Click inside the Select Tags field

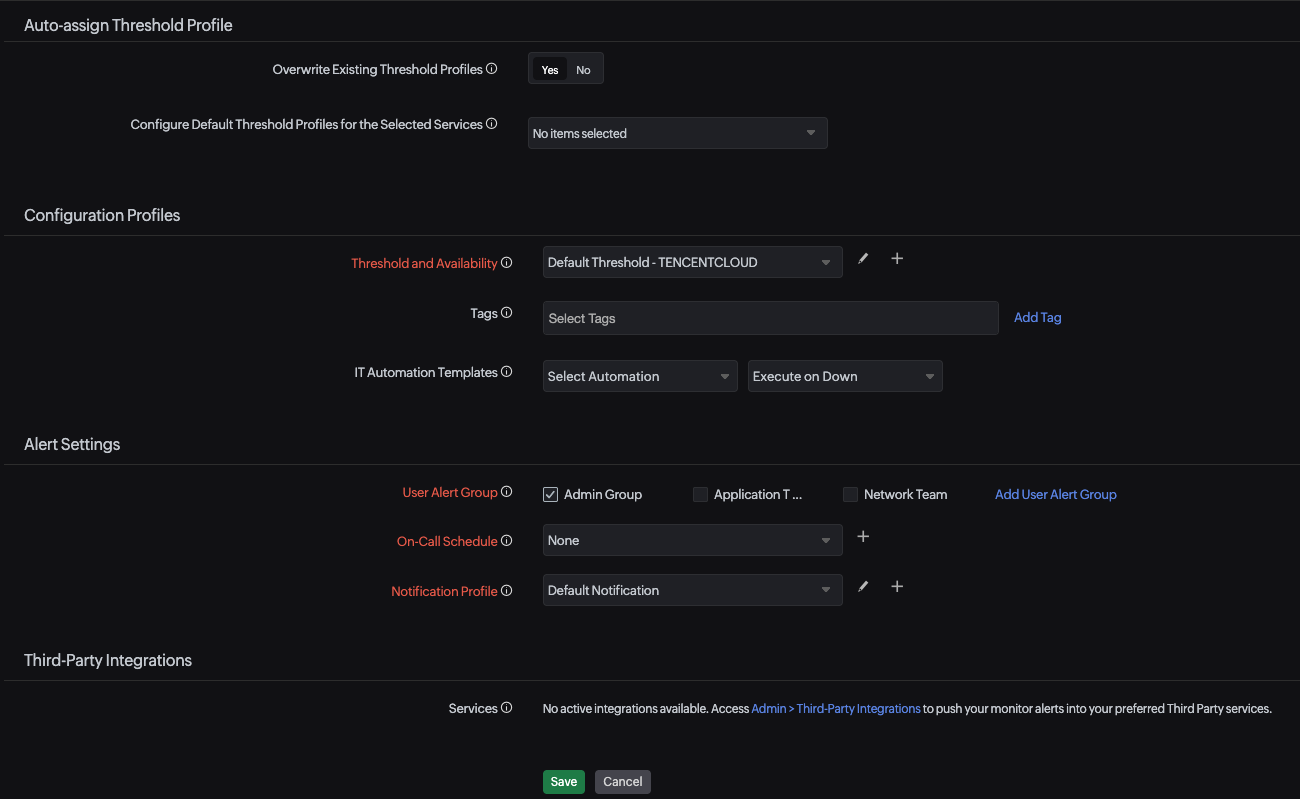click(770, 317)
